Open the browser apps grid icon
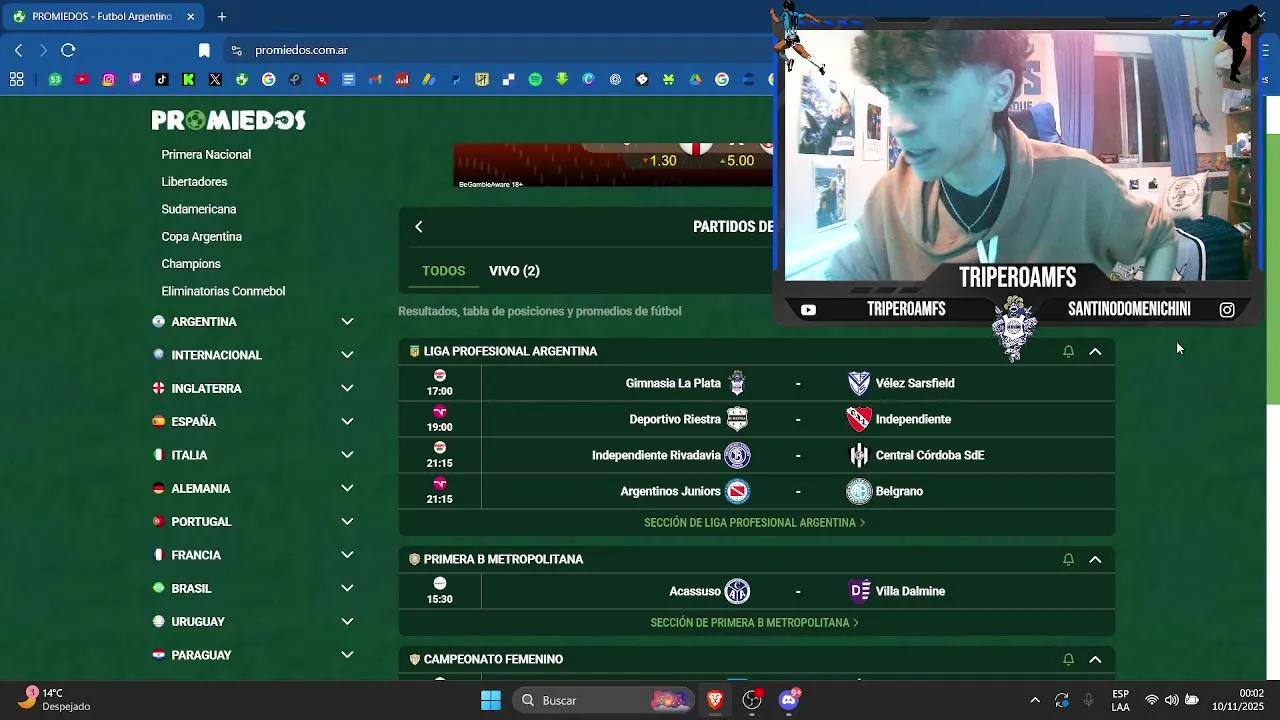1280x720 pixels. [17, 79]
